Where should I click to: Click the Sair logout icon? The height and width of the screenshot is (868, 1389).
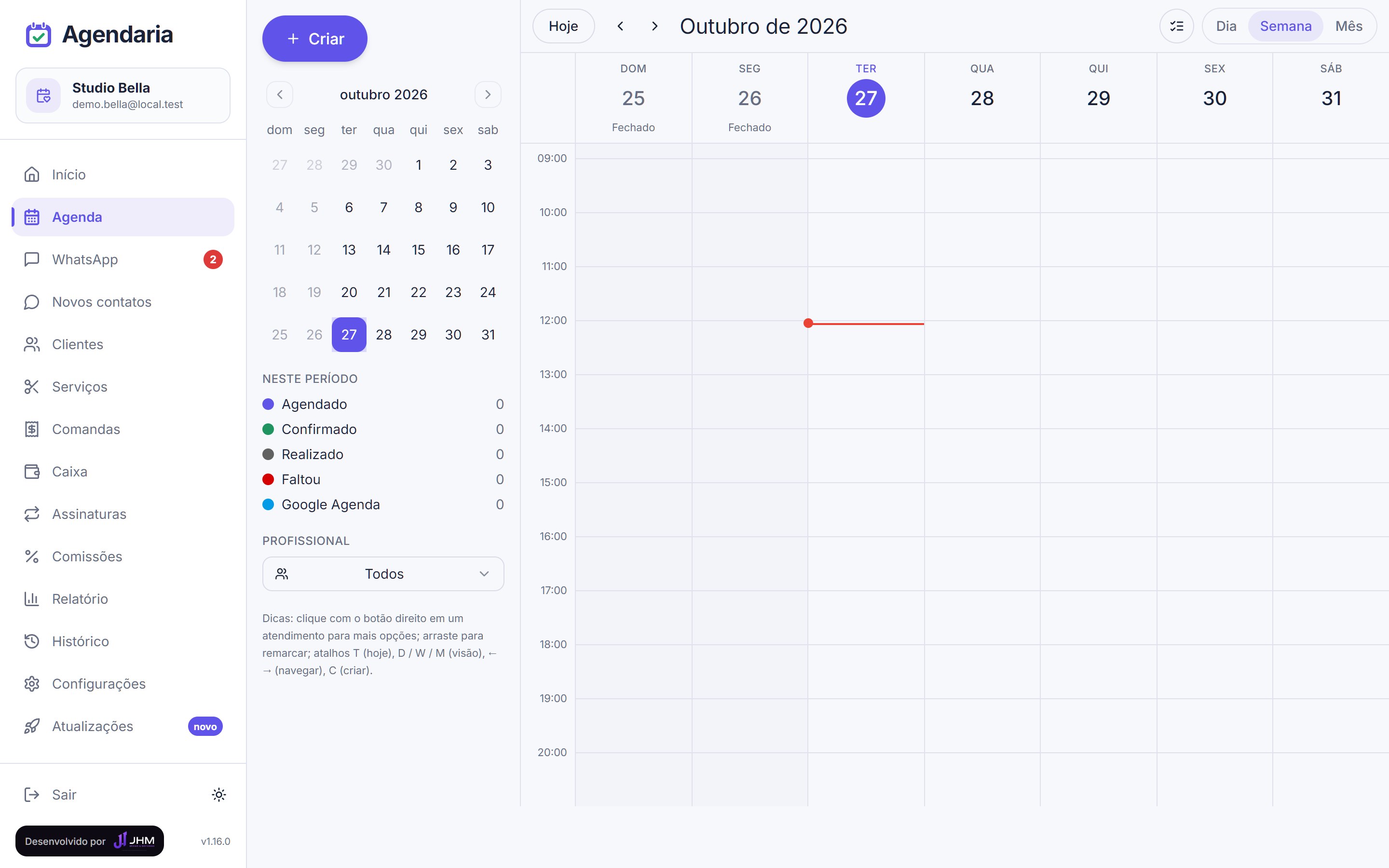pos(31,795)
